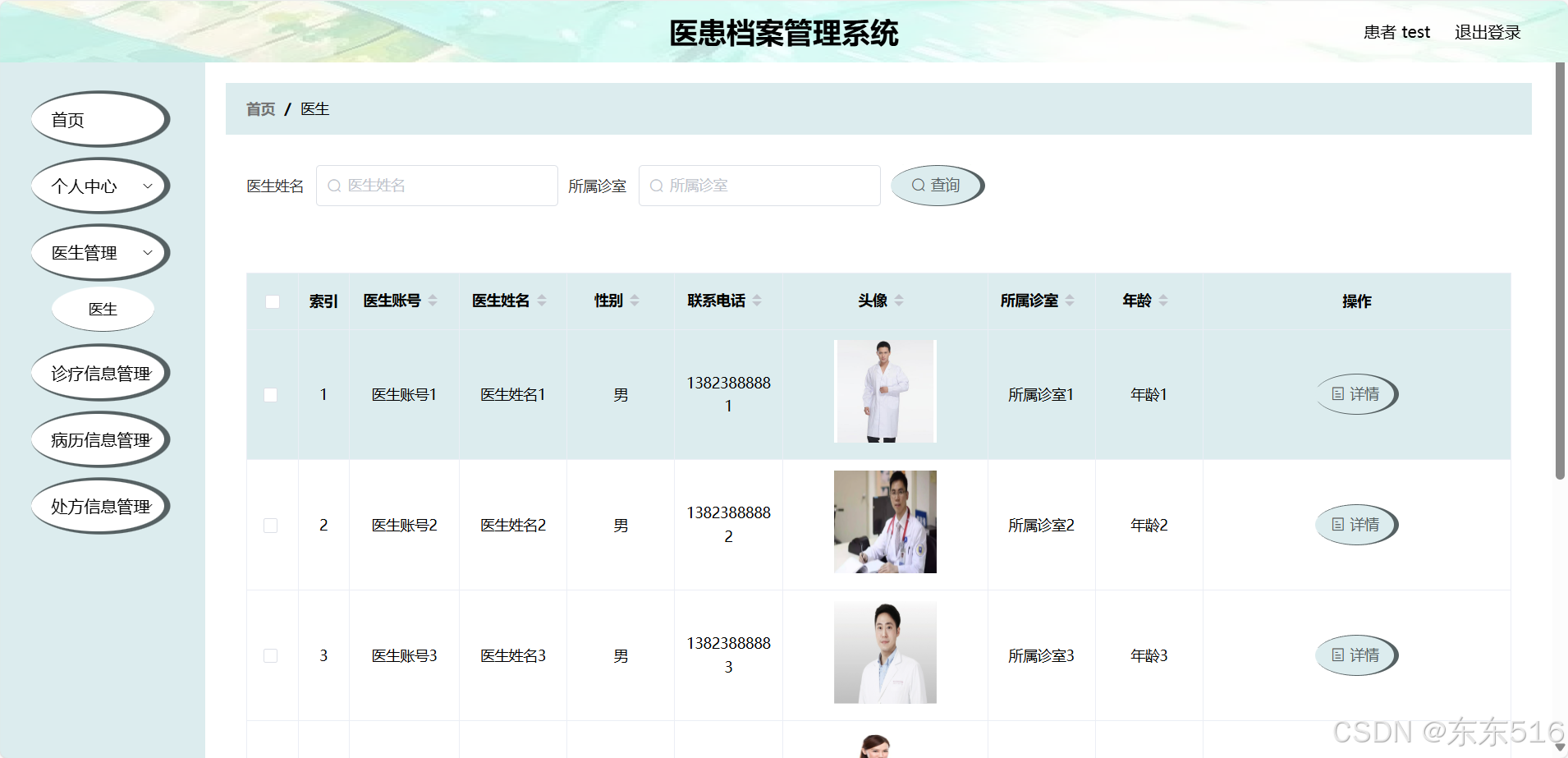Select all rows with header checkbox
The image size is (1568, 758).
click(x=273, y=301)
